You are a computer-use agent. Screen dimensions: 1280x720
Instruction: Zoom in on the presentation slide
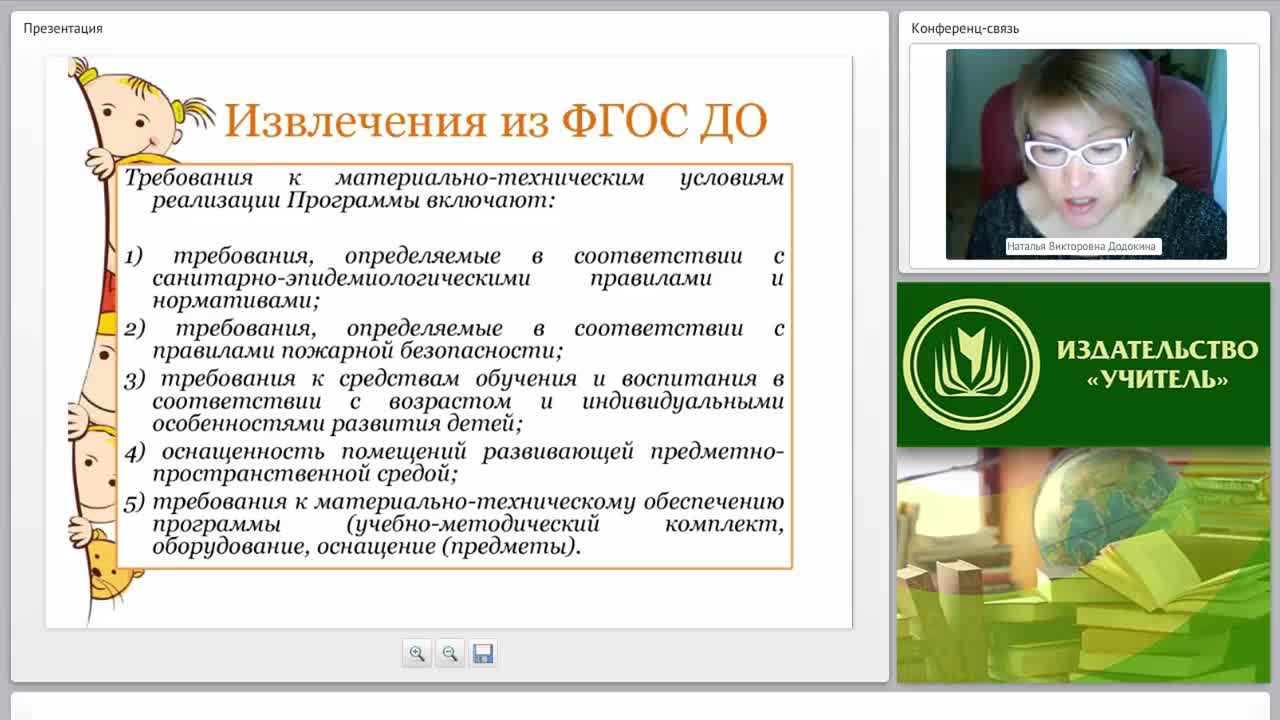417,654
